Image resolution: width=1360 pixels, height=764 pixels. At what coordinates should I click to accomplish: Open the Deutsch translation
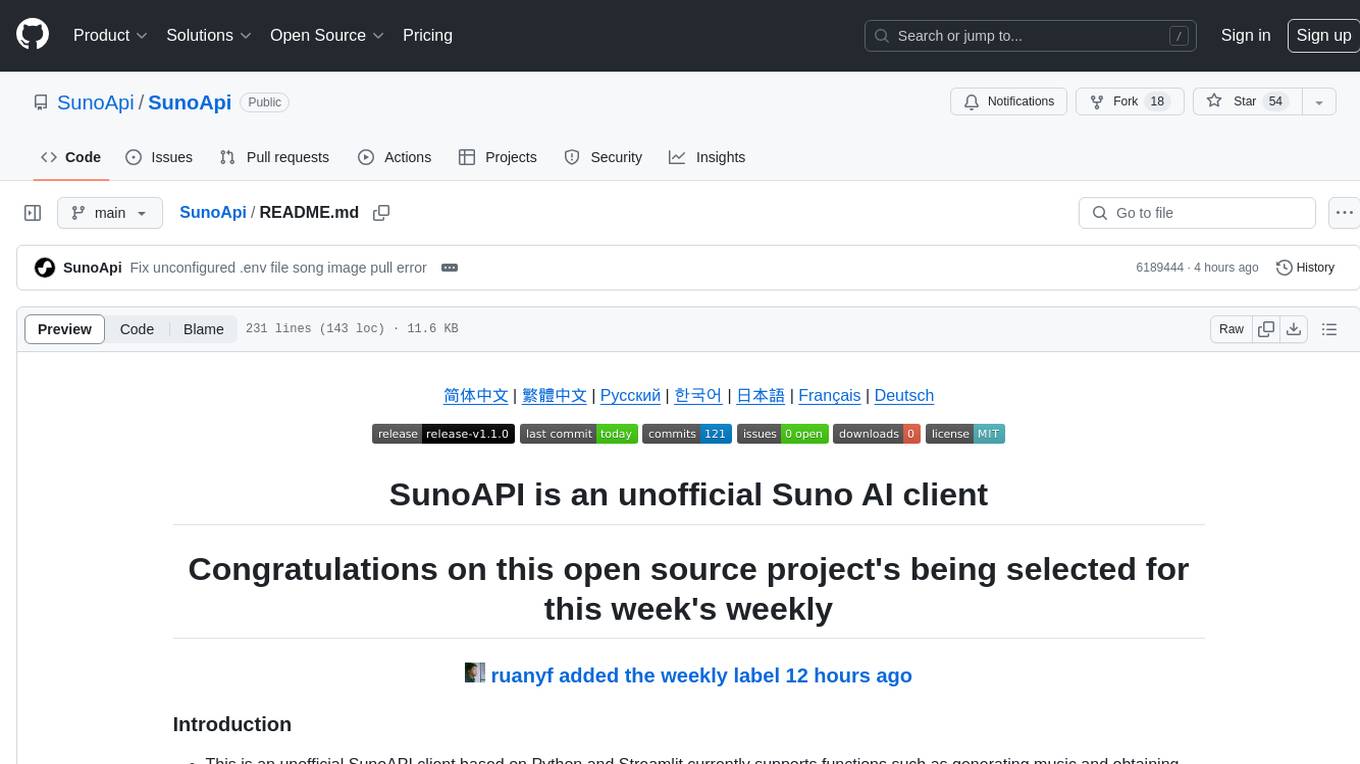(904, 395)
